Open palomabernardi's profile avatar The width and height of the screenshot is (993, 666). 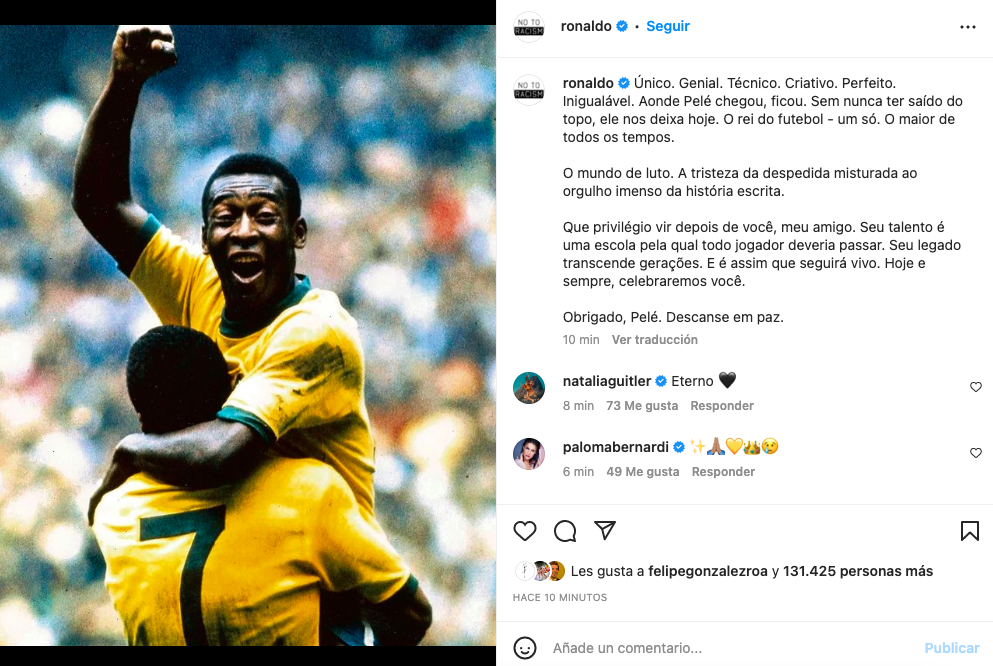[529, 453]
